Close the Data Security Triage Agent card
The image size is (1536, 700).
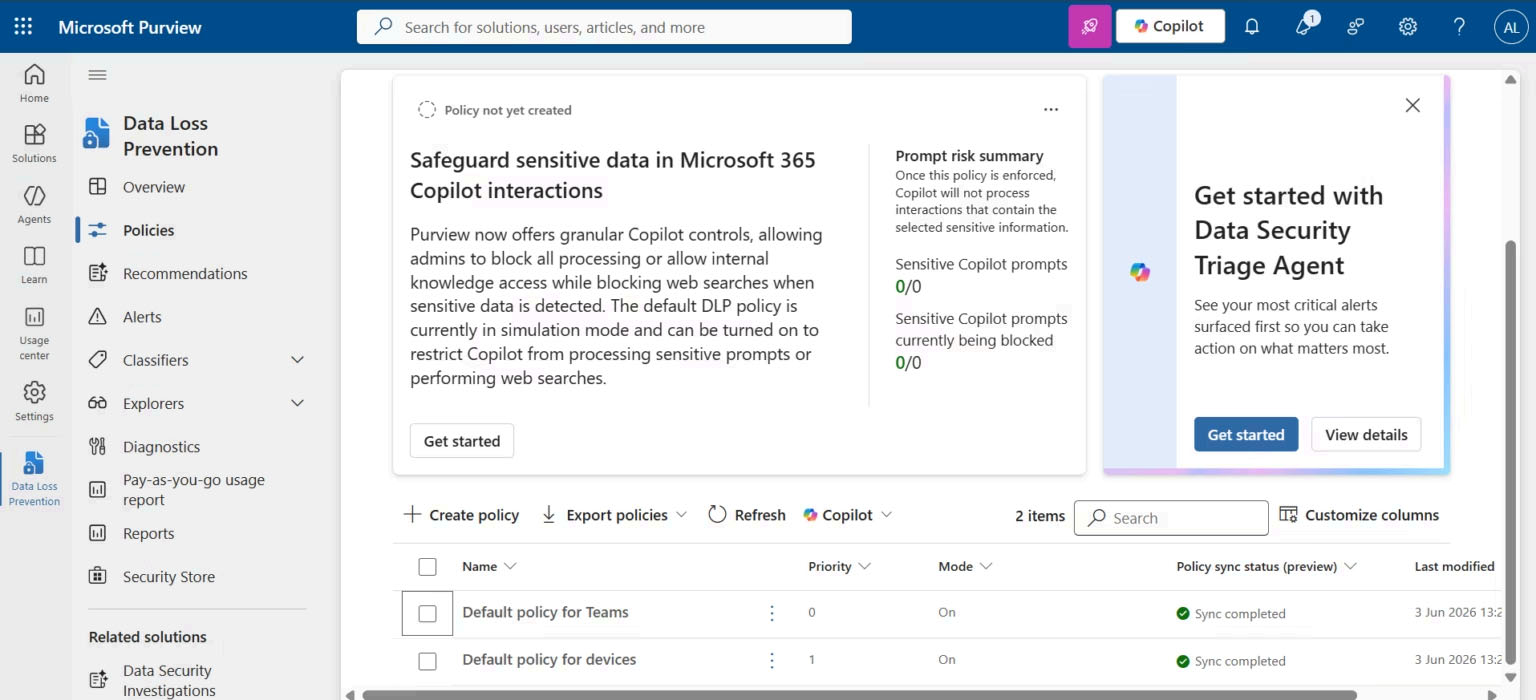1412,105
